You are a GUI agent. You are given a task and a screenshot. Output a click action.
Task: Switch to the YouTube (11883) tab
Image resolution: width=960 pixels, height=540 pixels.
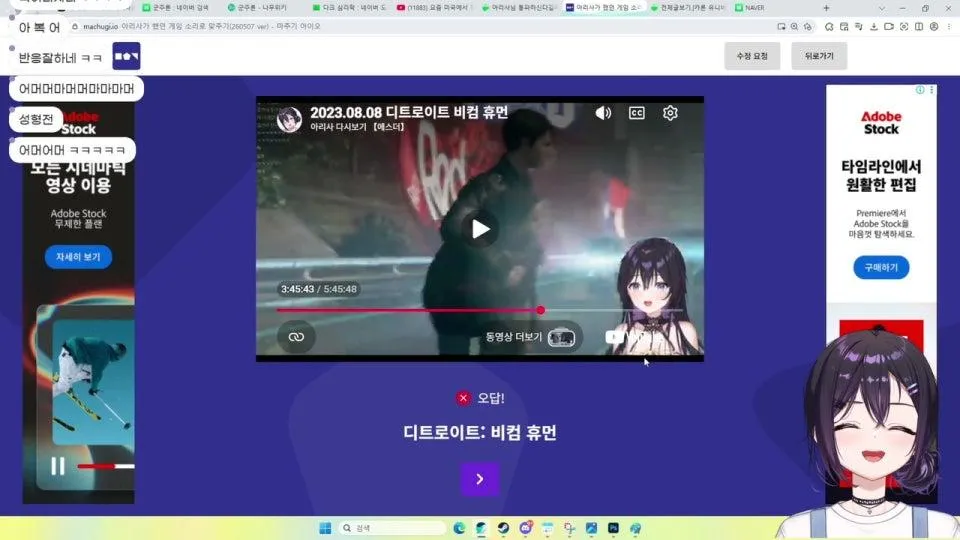pyautogui.click(x=433, y=7)
